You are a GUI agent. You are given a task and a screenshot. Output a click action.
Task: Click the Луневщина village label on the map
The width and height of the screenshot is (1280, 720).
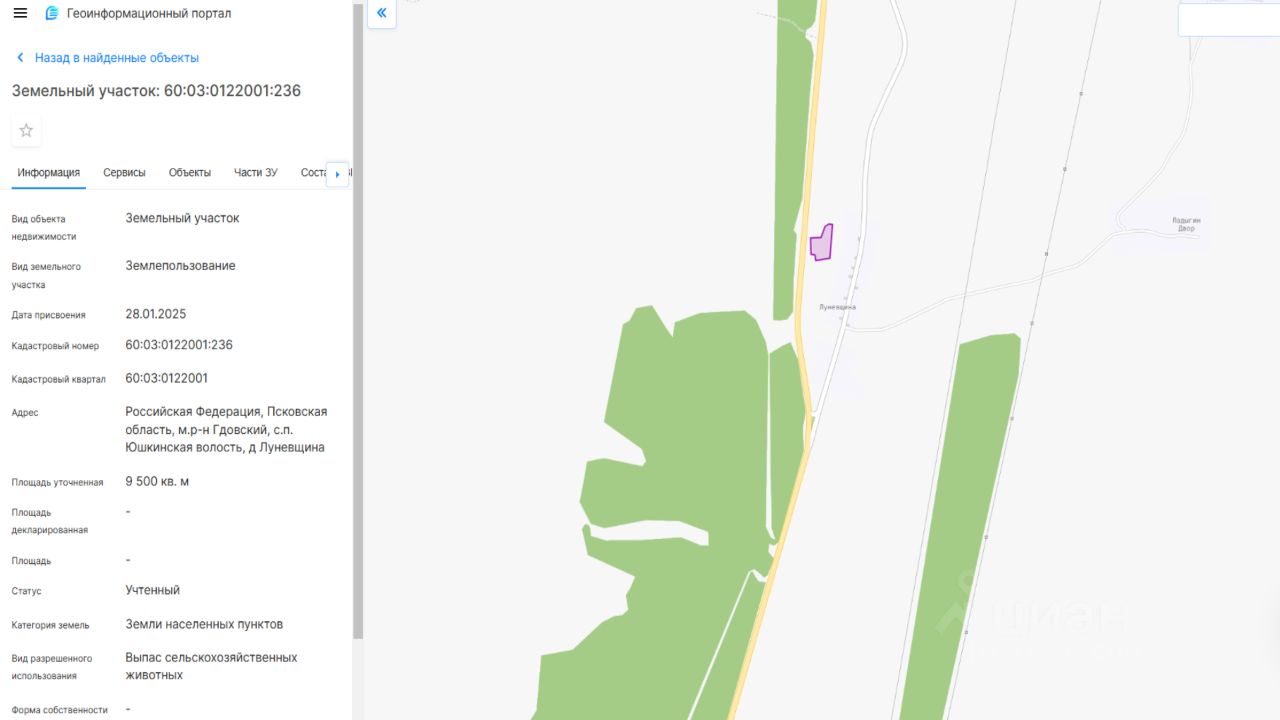pyautogui.click(x=837, y=307)
